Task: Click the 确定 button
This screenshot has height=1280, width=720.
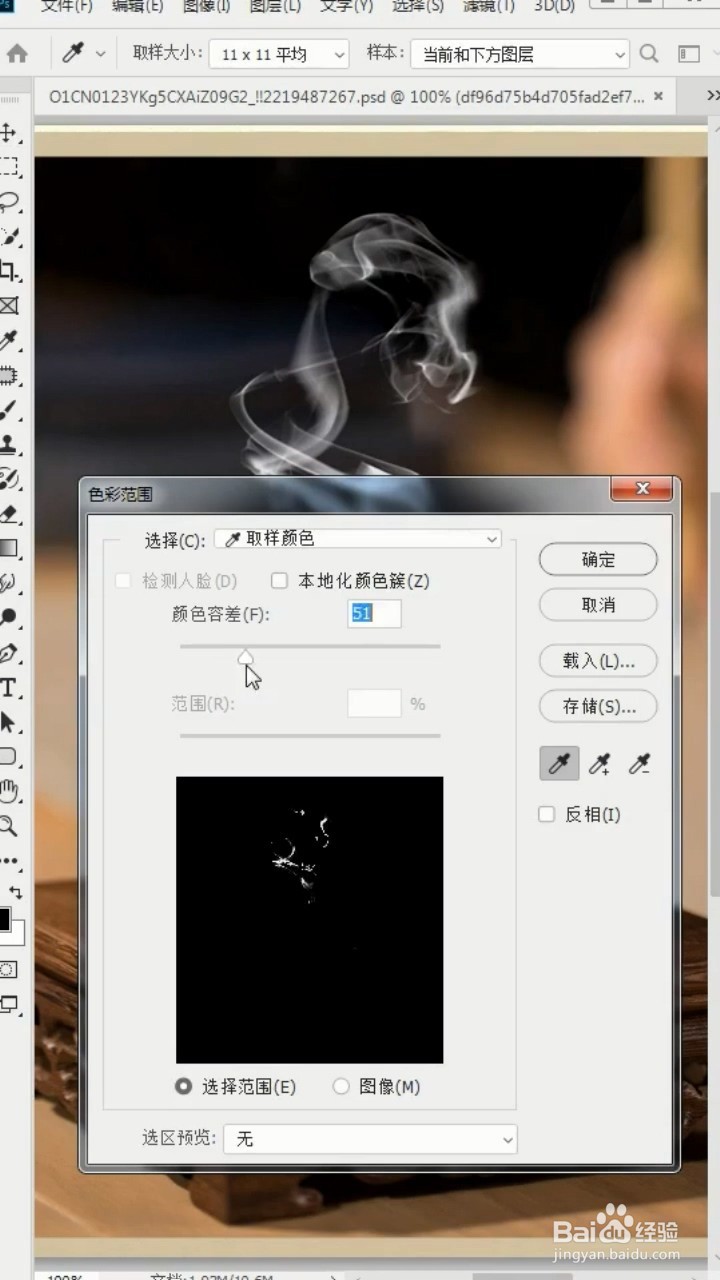Action: coord(598,560)
